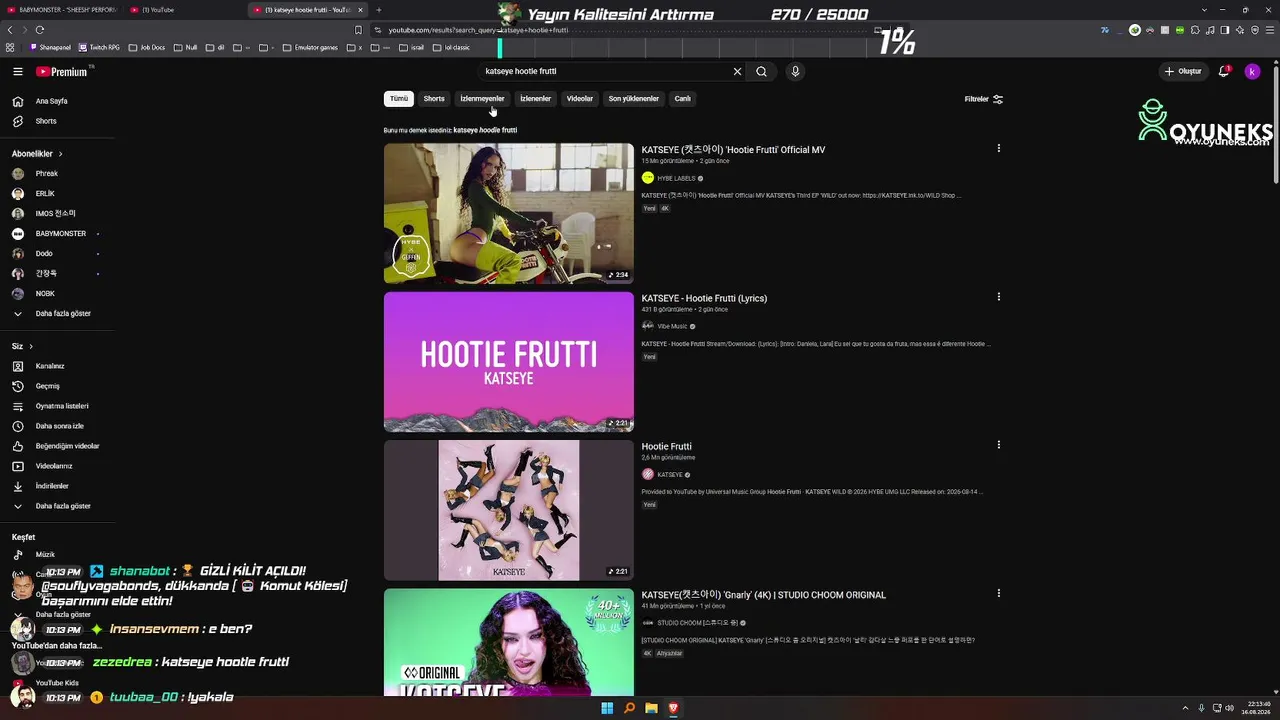Select the İzlenmeyenler filter chip
Screen dimensions: 1280x720
click(x=482, y=99)
